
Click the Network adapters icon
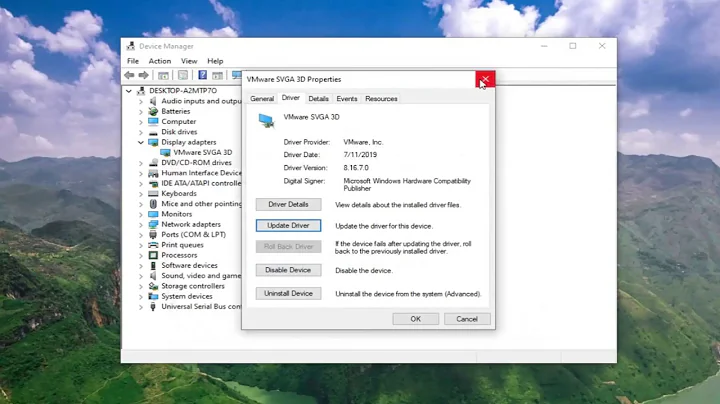click(x=153, y=224)
